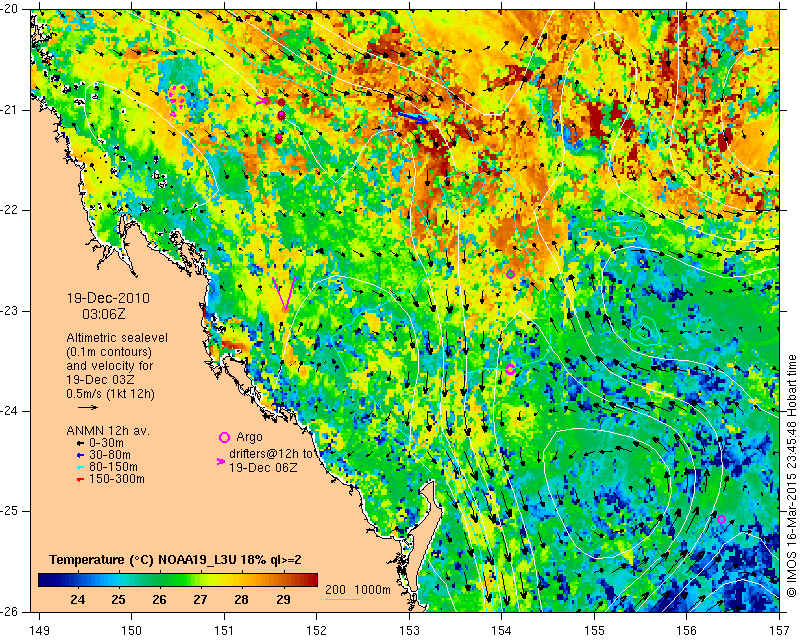
Task: Click the latitude axis label -23
Action: pyautogui.click(x=10, y=311)
